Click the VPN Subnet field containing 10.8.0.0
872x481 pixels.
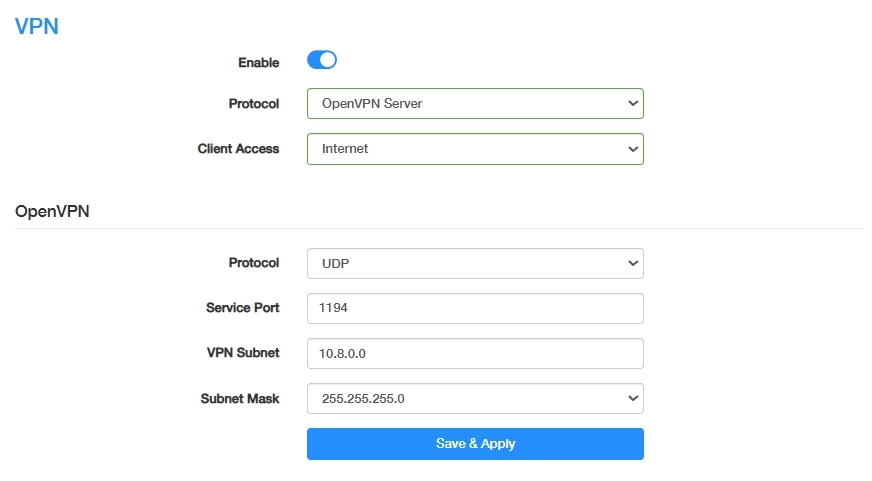(474, 353)
